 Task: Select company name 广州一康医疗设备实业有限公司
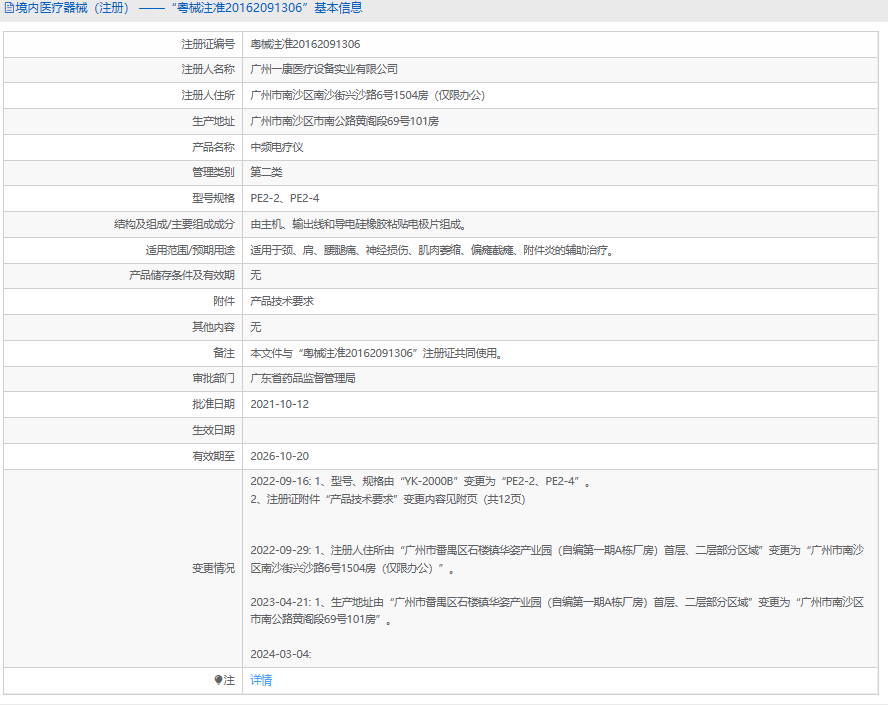pos(324,69)
